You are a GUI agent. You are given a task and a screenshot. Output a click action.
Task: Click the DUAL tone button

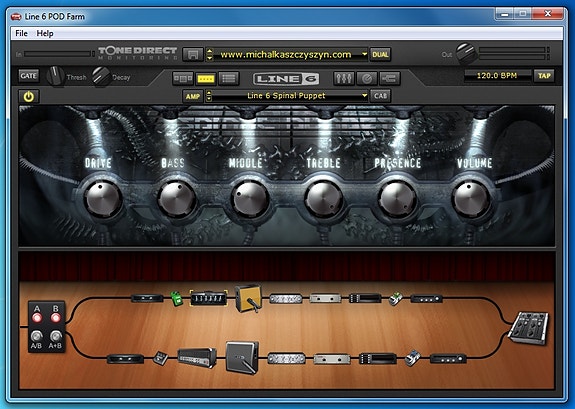380,55
